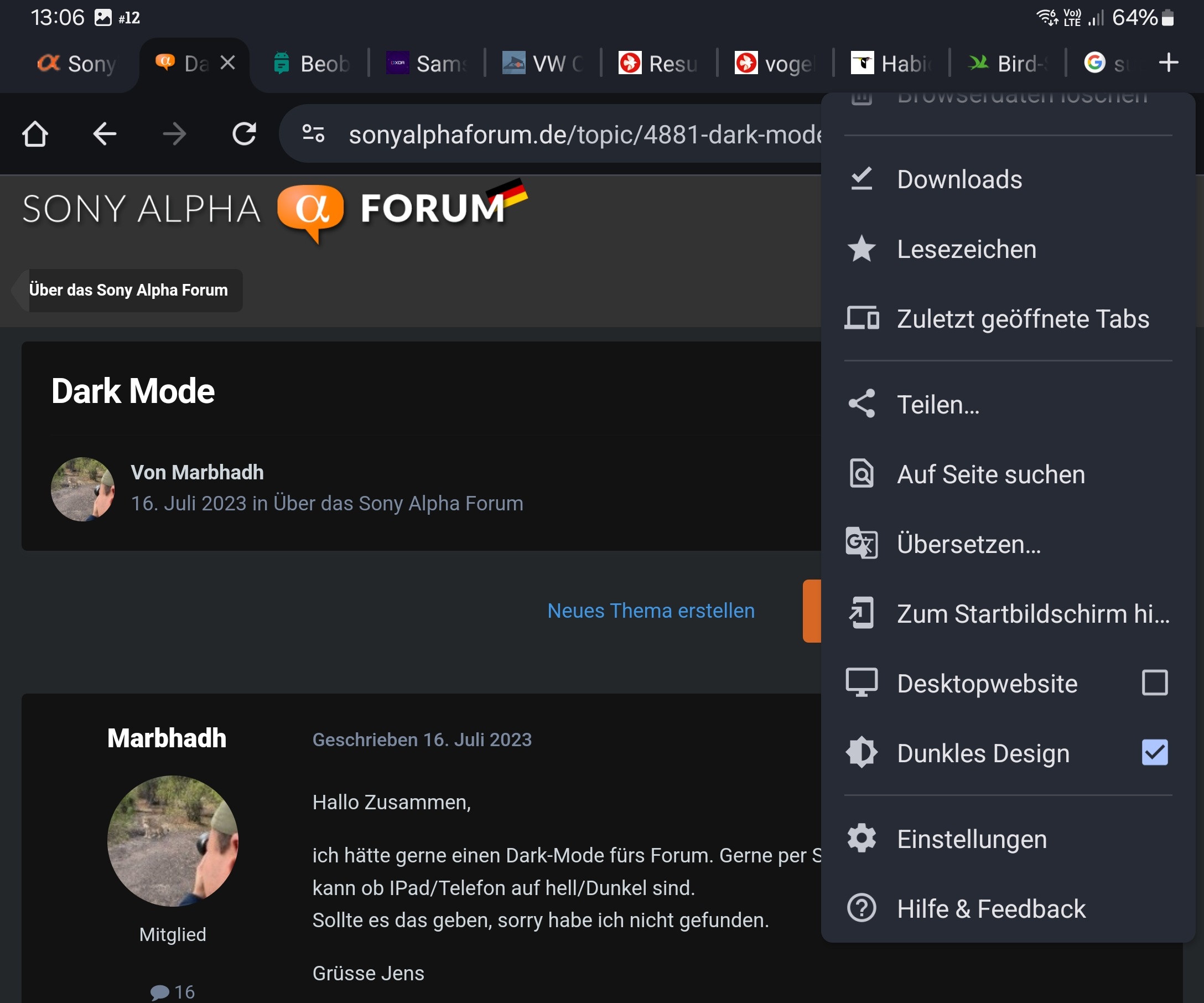Viewport: 1204px width, 1003px height.
Task: Open the Über das Sony Alpha Forum breadcrumb
Action: (x=128, y=290)
